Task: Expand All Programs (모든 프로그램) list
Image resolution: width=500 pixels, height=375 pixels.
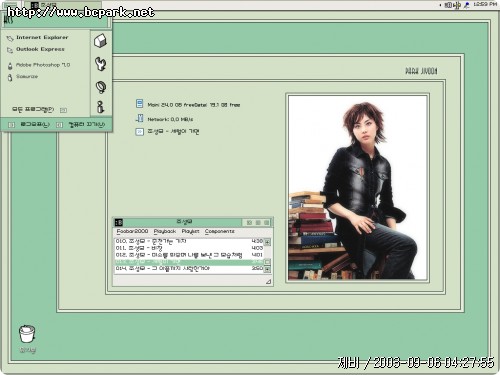Action: (33, 109)
